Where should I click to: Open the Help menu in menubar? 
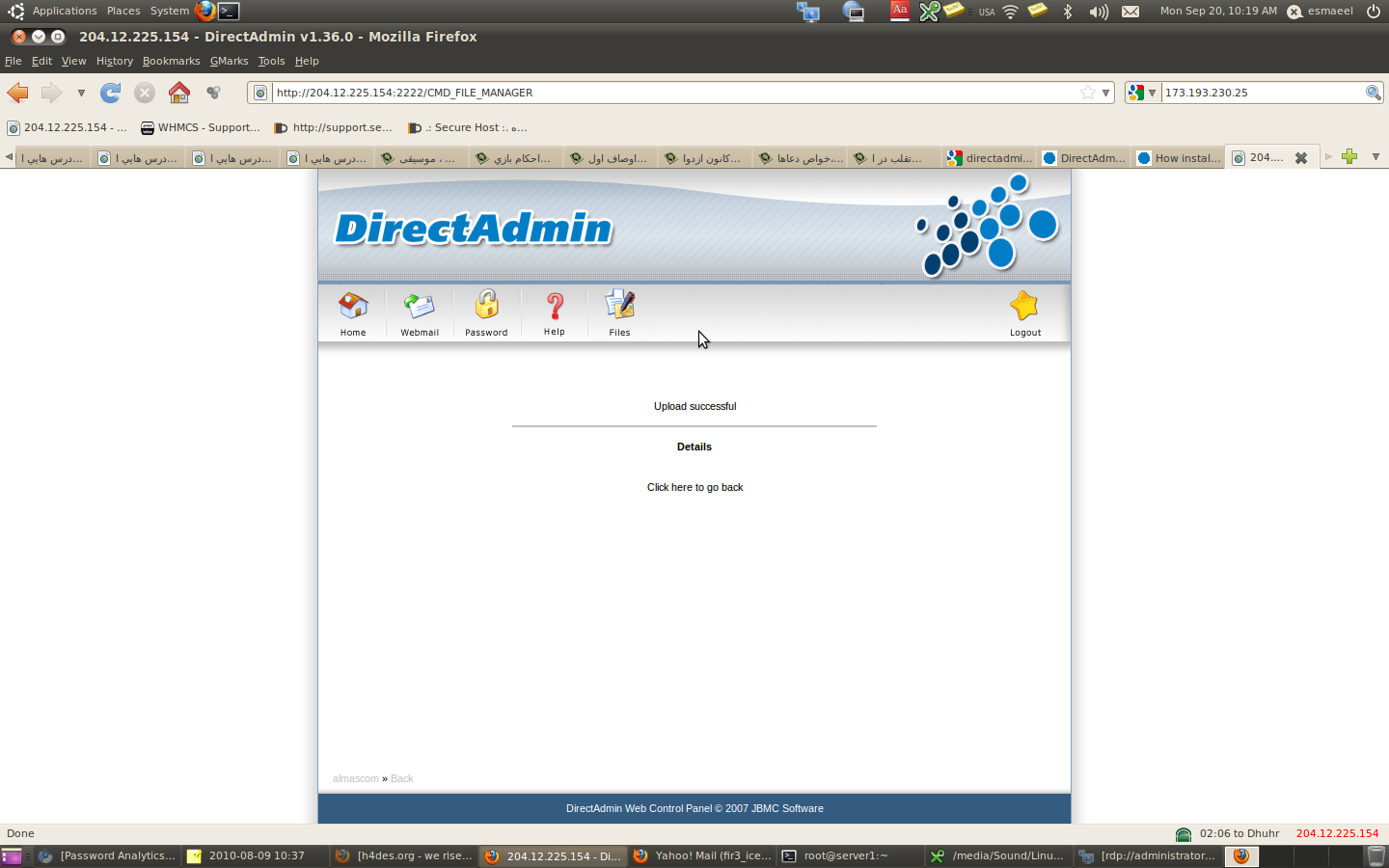[x=307, y=61]
